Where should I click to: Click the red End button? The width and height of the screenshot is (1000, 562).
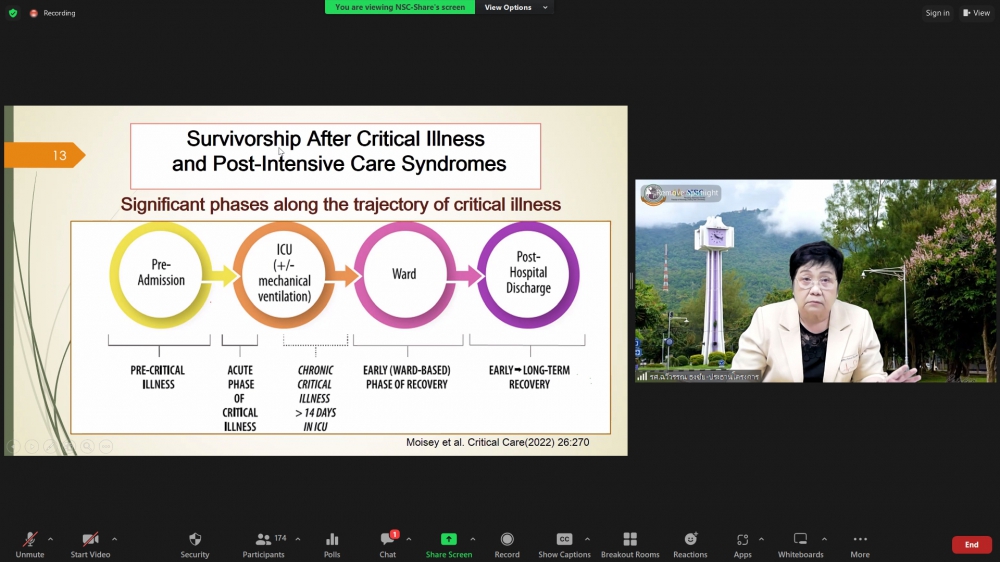971,545
